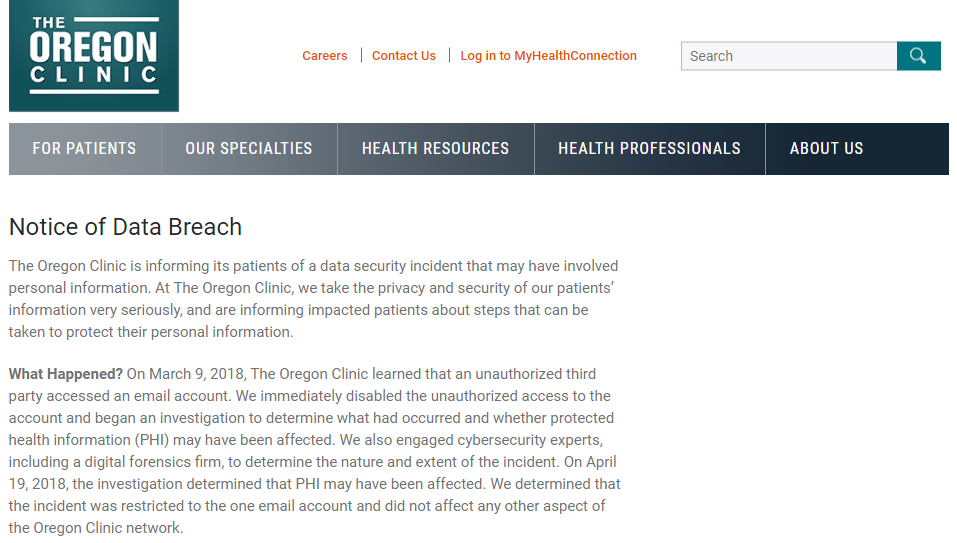The image size is (957, 543).
Task: Expand the Health Resources menu
Action: pyautogui.click(x=436, y=149)
